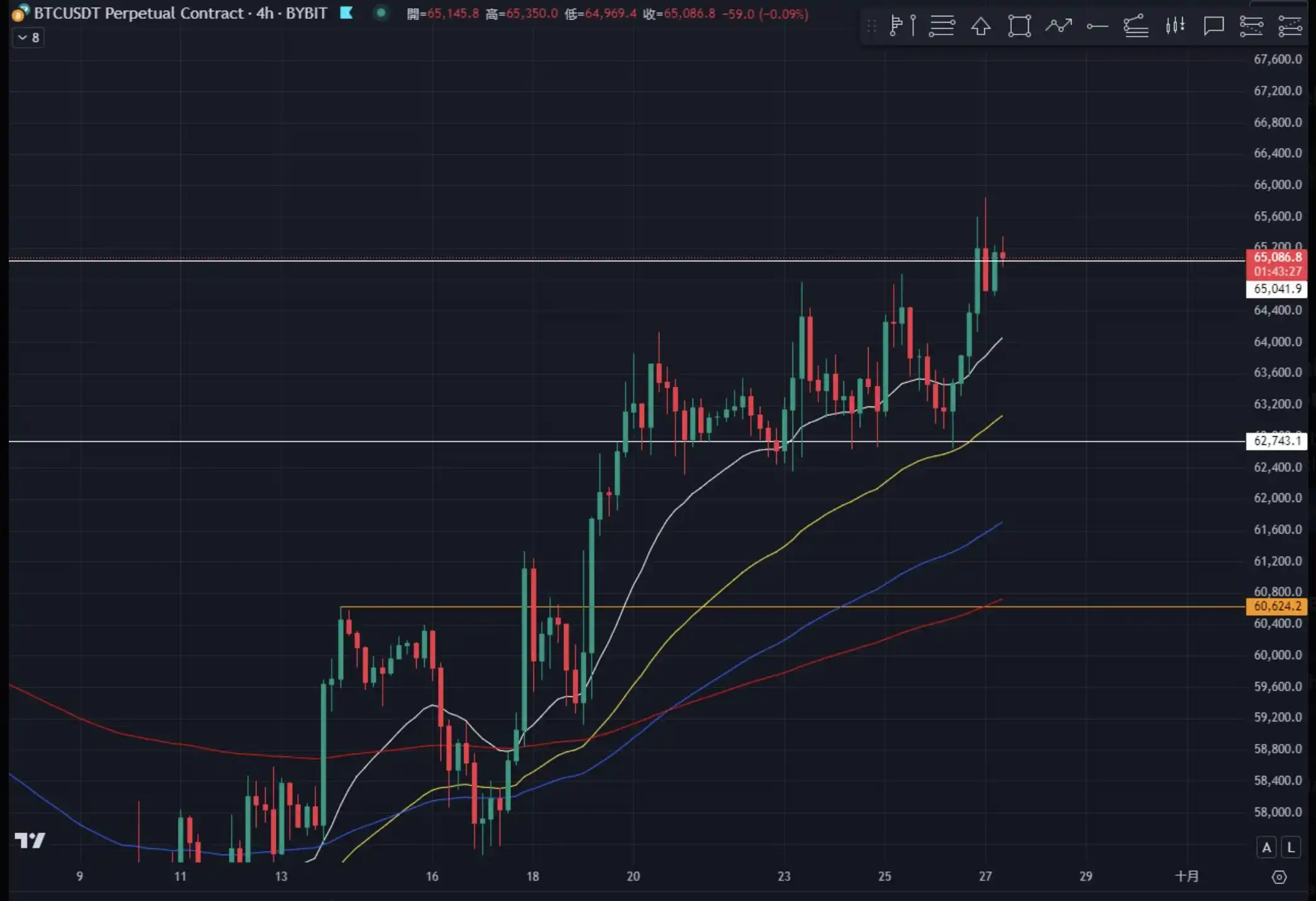Click the green market status dot

(x=381, y=13)
